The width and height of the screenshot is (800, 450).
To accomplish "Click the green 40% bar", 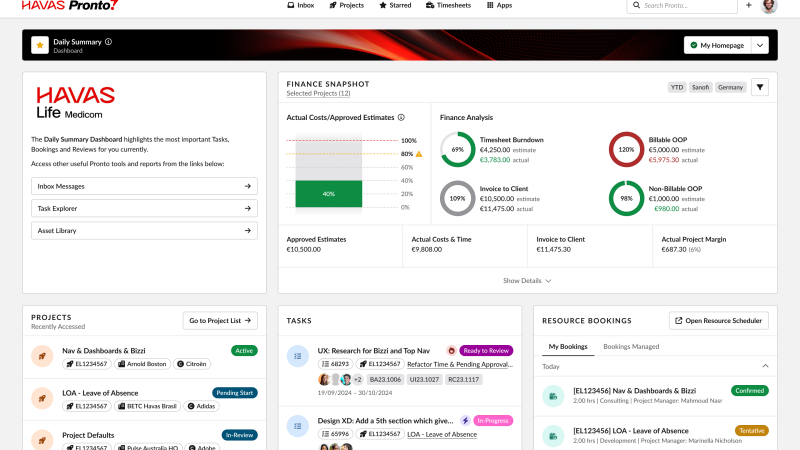I will [x=329, y=194].
